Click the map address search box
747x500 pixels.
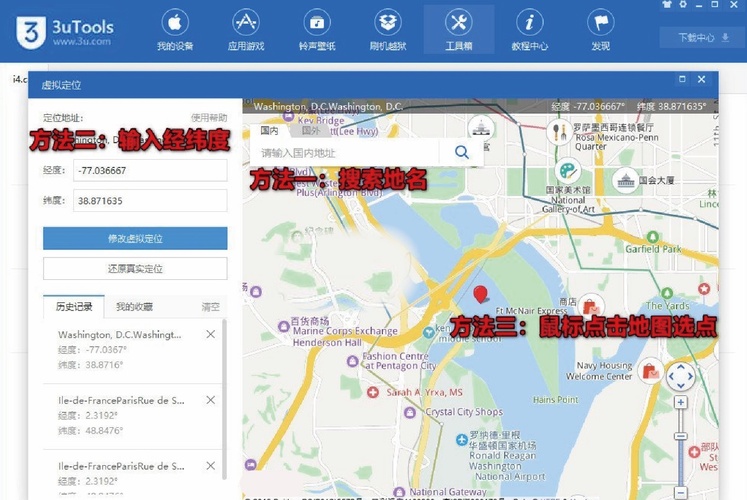coord(344,152)
